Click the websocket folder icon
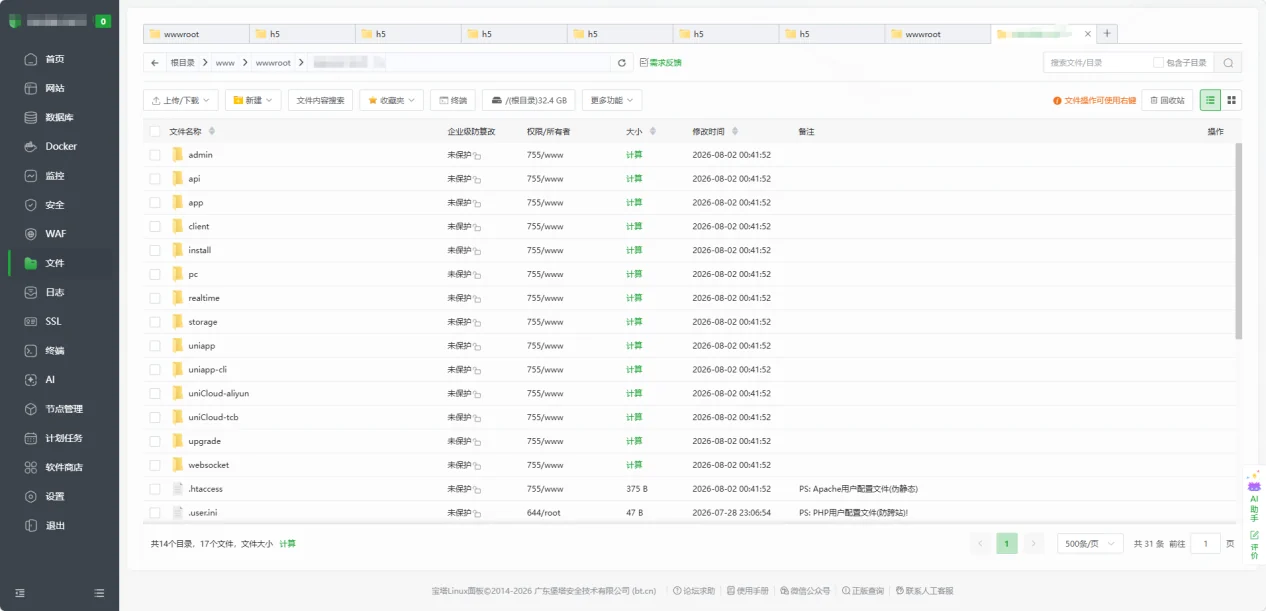The image size is (1266, 611). click(x=178, y=465)
